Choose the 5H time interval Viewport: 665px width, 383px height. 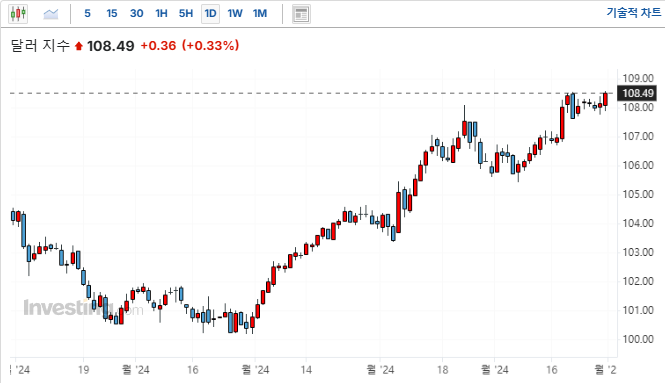tap(186, 14)
